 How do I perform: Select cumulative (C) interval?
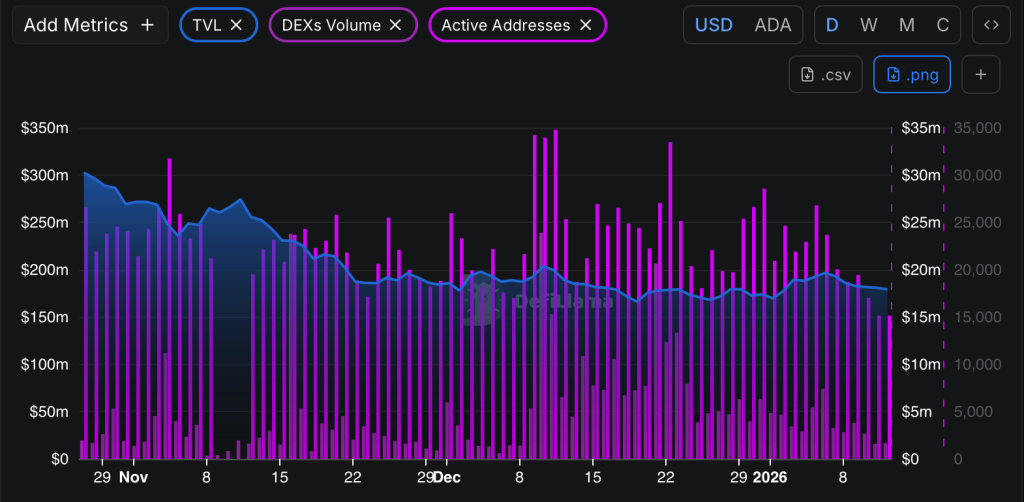point(942,25)
